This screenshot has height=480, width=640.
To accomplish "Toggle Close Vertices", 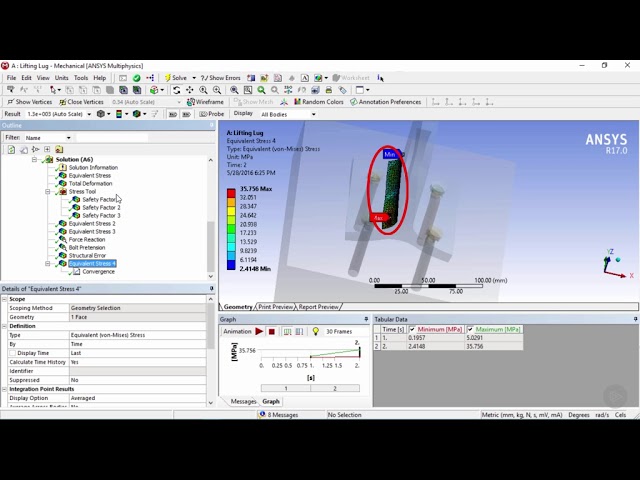I will pos(82,102).
